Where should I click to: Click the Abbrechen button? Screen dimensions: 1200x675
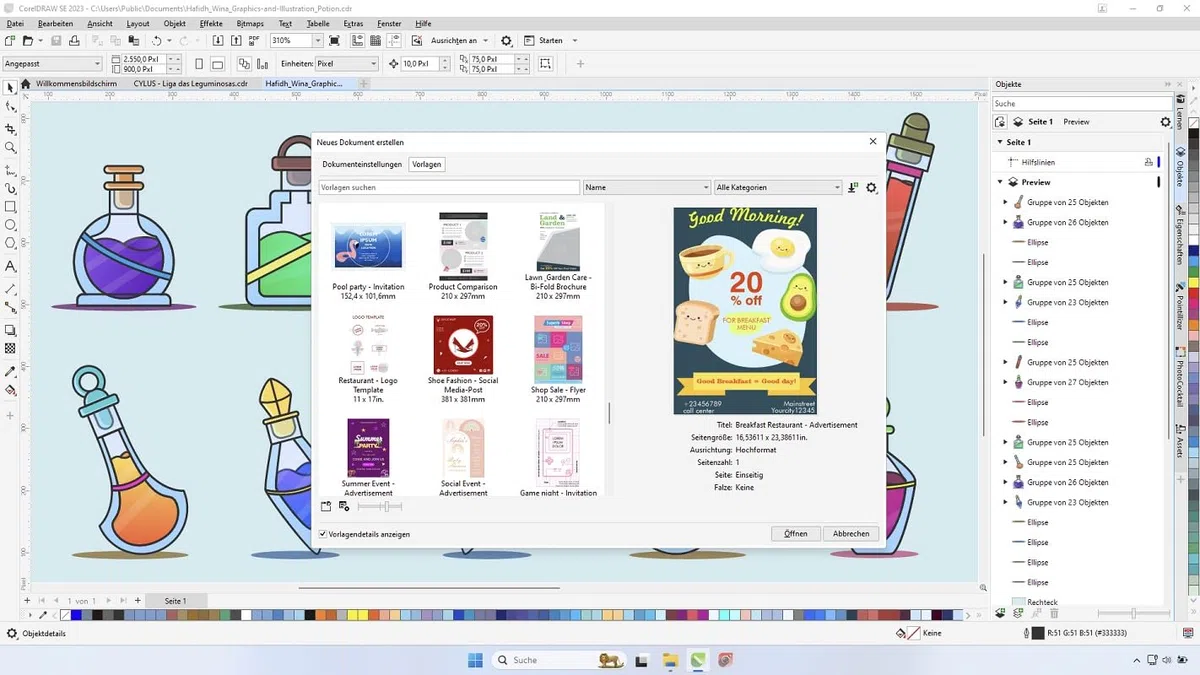[x=851, y=534]
